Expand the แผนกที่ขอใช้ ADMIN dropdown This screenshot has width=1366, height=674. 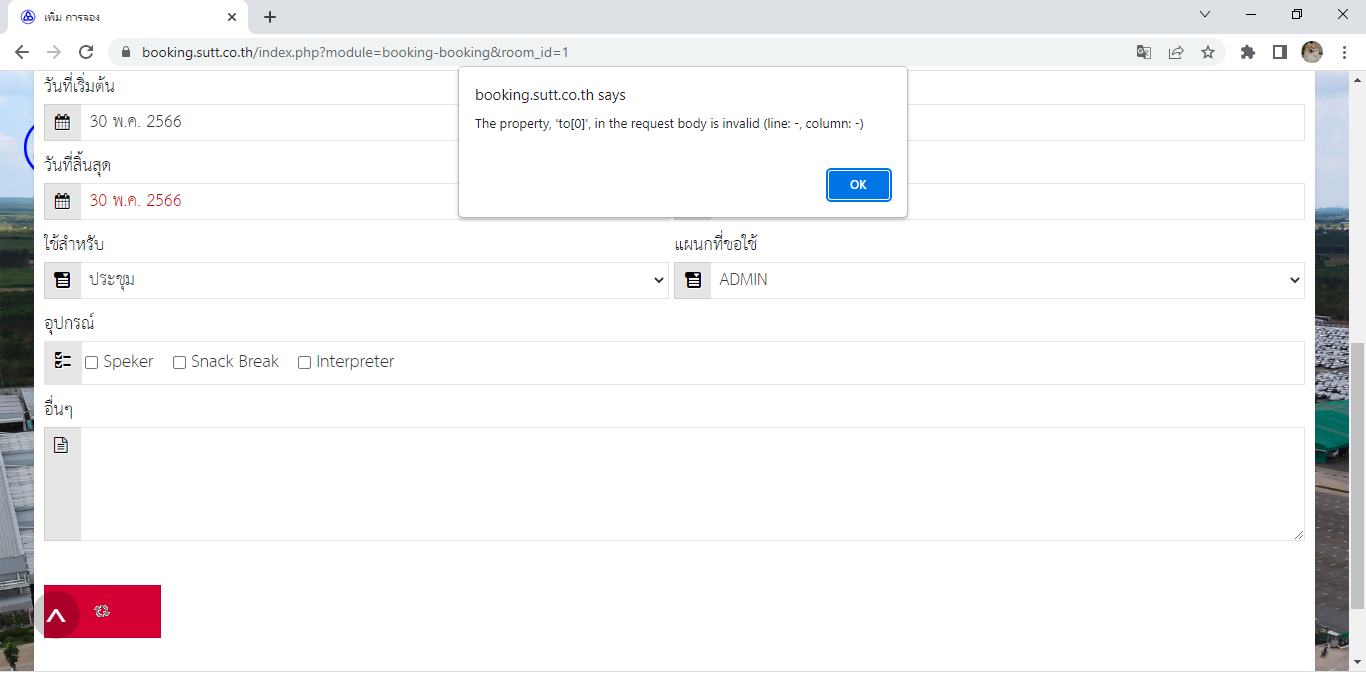[1007, 280]
